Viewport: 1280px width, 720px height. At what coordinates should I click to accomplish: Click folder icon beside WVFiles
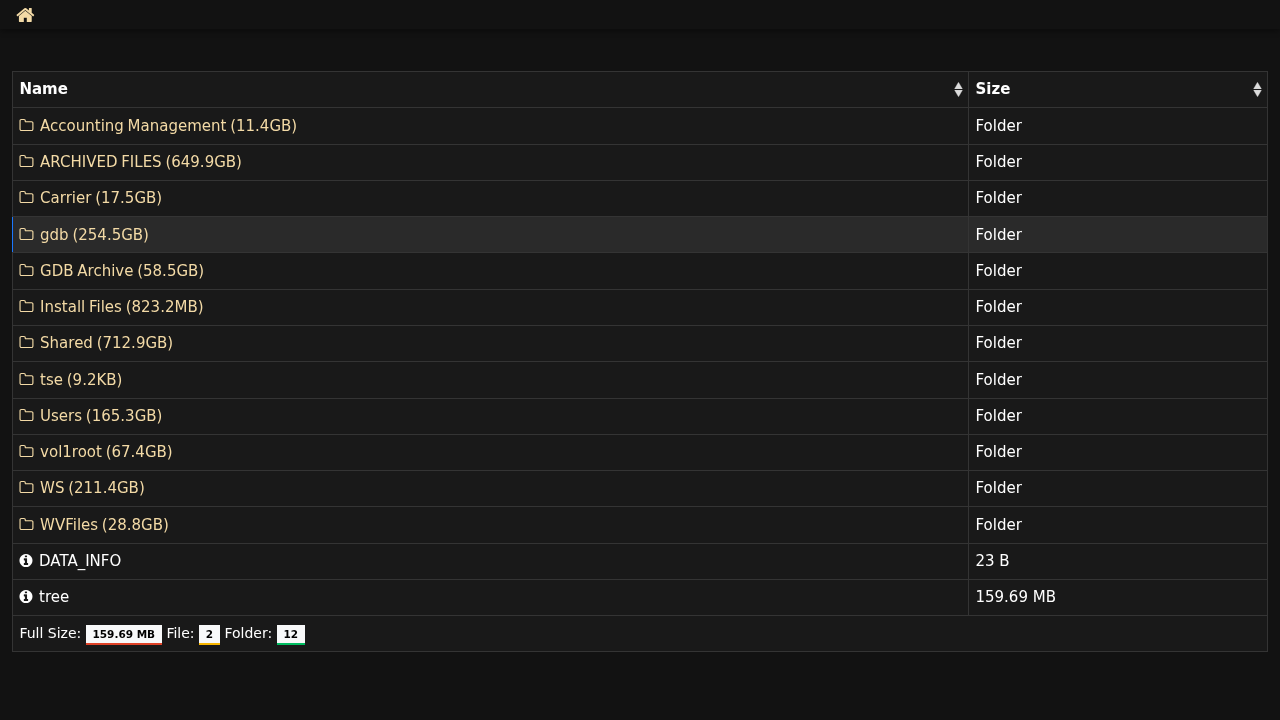[26, 525]
